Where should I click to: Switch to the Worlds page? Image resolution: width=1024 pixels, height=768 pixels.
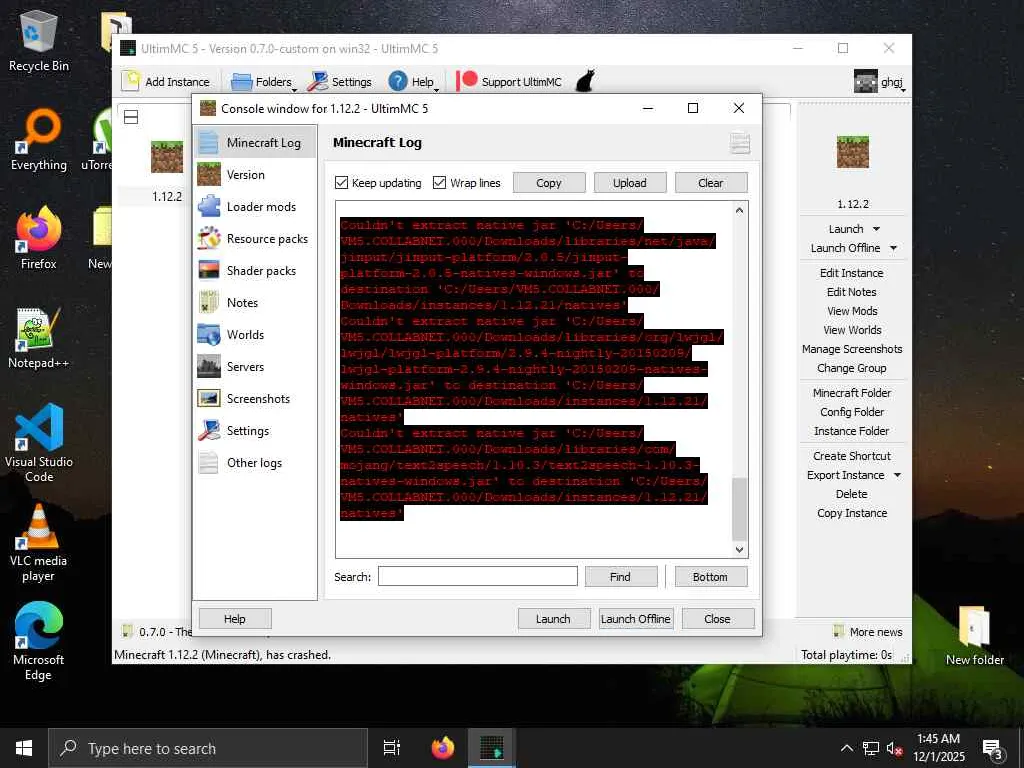pyautogui.click(x=255, y=334)
